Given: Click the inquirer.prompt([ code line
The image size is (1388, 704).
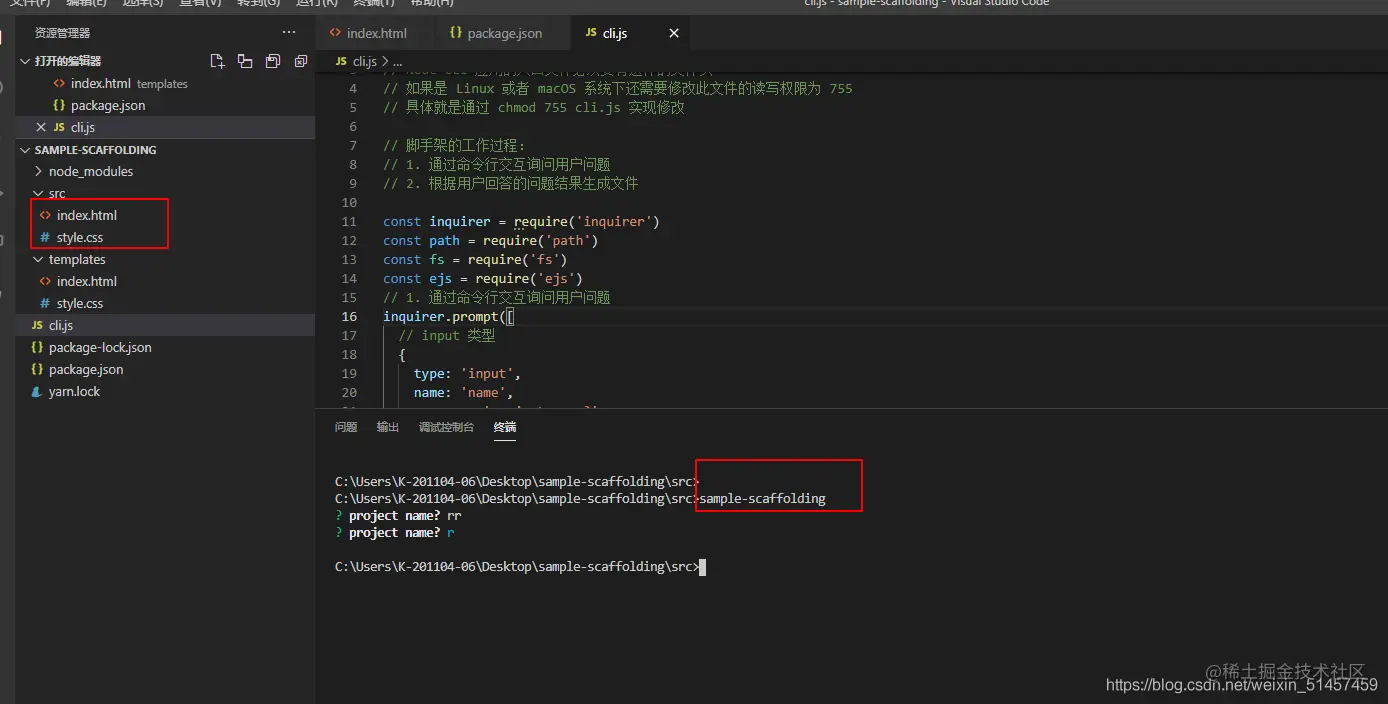Looking at the screenshot, I should tap(448, 316).
